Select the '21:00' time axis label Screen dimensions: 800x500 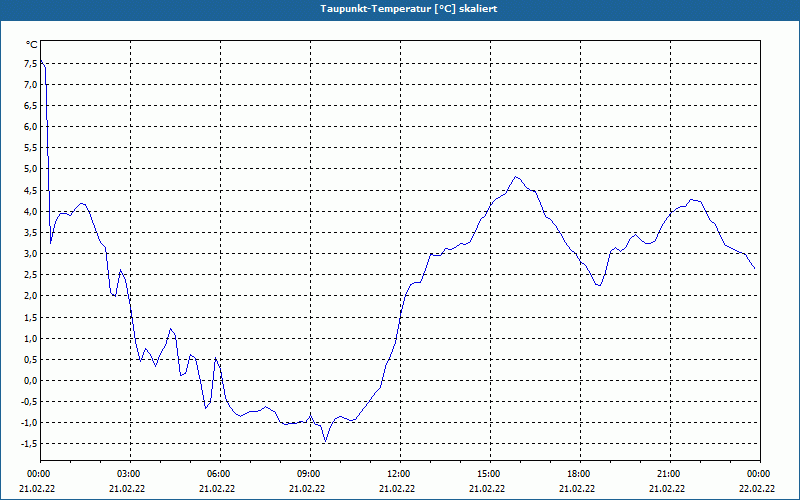[670, 474]
